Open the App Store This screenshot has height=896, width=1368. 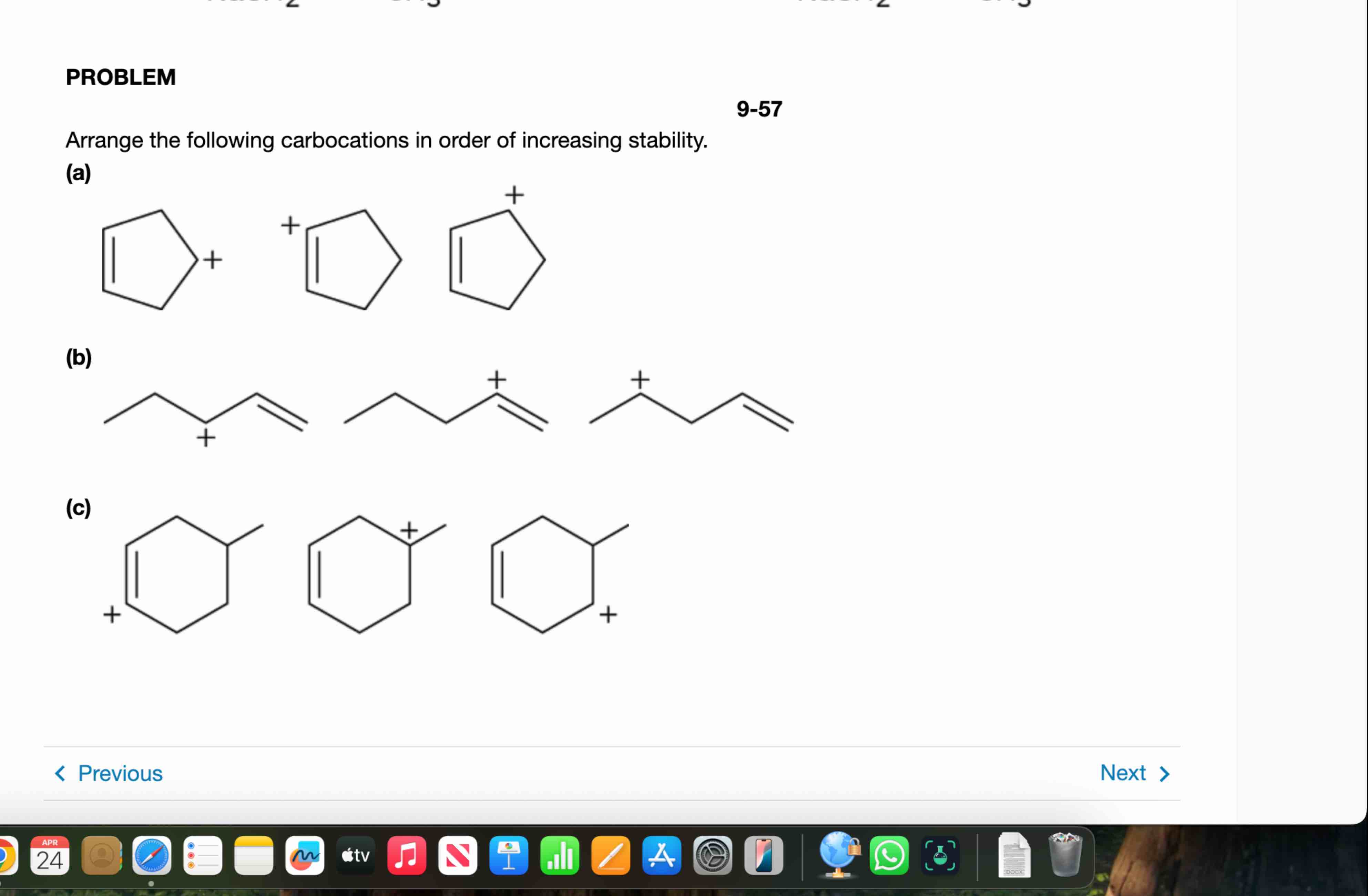[x=661, y=856]
